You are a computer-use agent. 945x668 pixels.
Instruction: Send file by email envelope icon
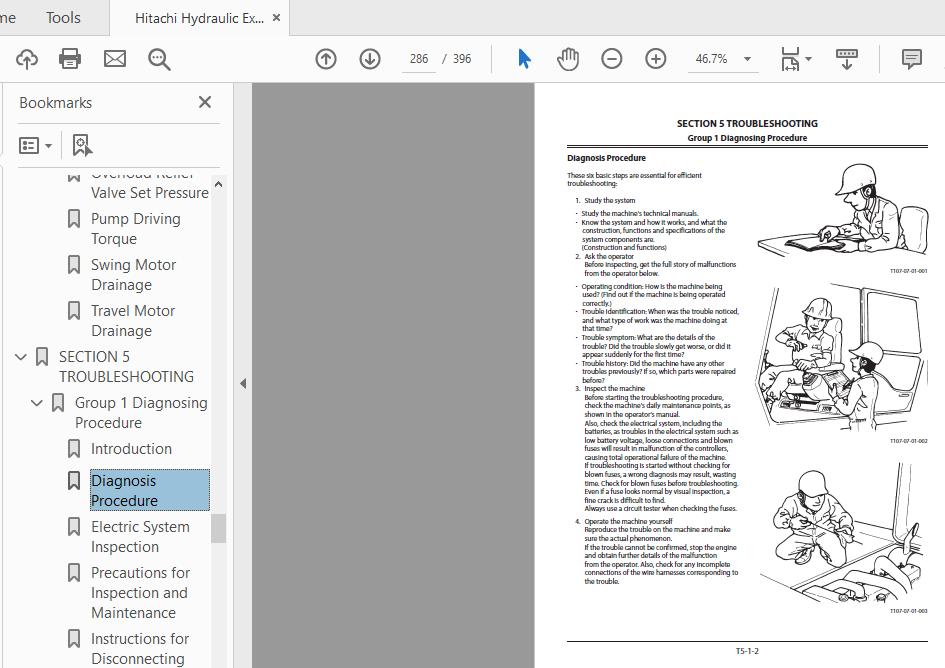point(115,59)
